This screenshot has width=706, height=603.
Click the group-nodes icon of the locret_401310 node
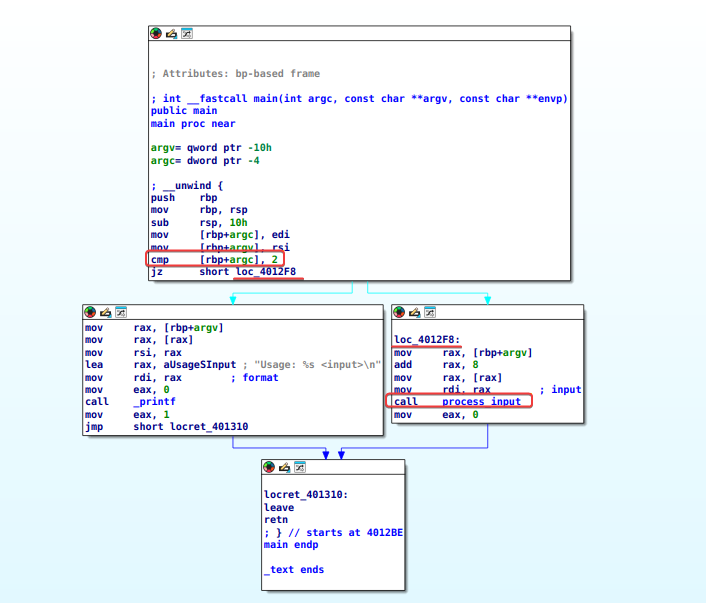pyautogui.click(x=300, y=467)
